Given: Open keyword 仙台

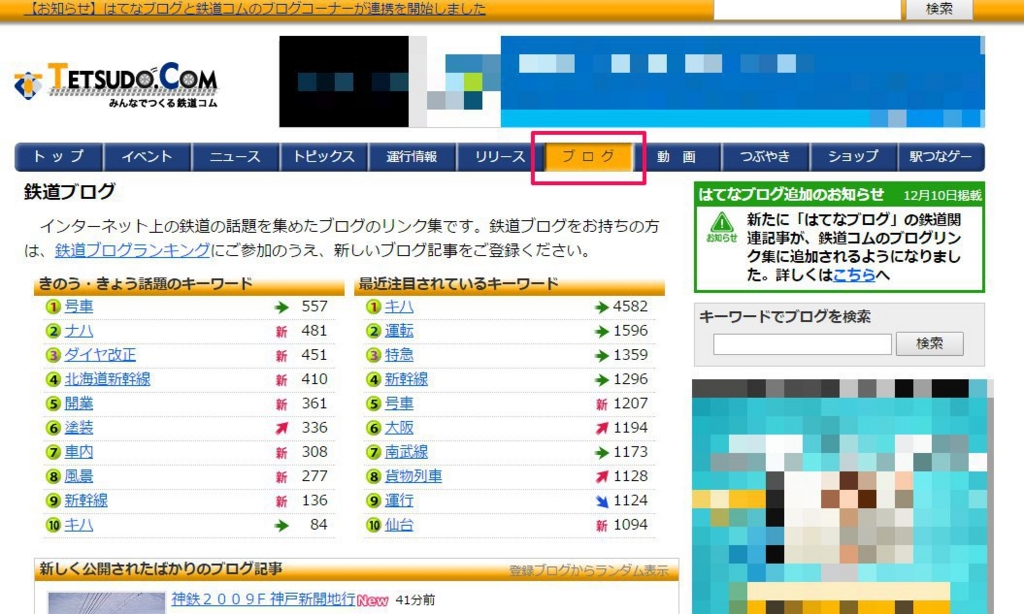Looking at the screenshot, I should pos(398,525).
